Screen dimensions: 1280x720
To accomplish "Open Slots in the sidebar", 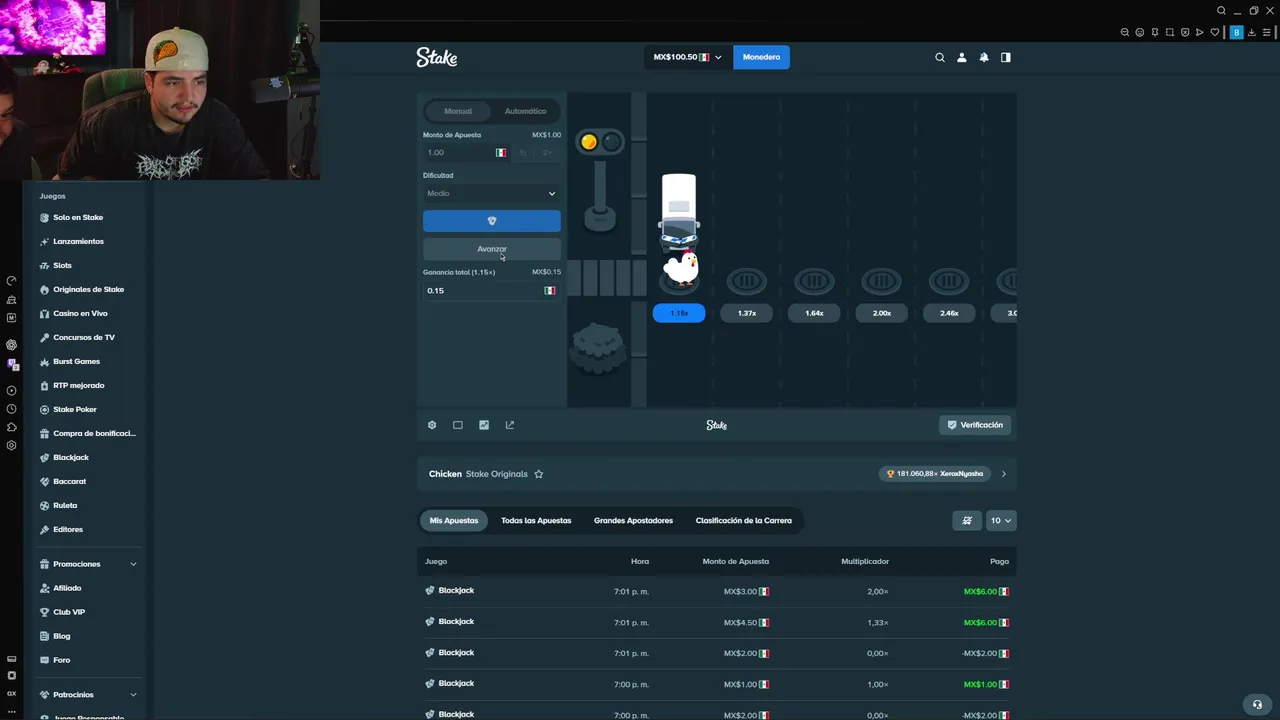I will pyautogui.click(x=62, y=265).
